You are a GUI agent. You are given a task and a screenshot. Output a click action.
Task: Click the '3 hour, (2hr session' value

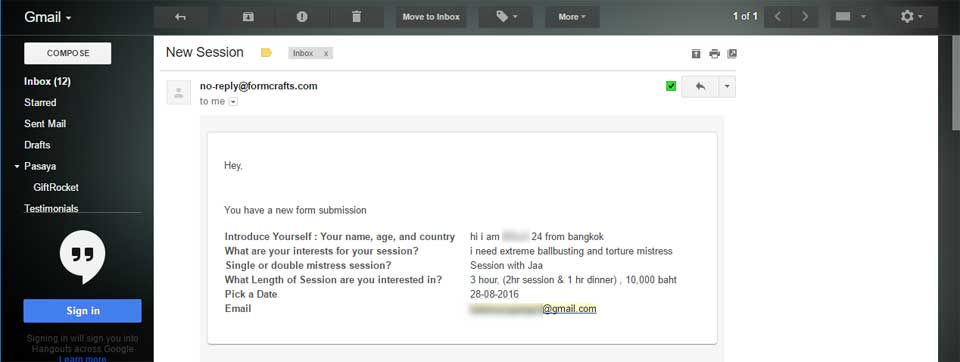tap(573, 280)
